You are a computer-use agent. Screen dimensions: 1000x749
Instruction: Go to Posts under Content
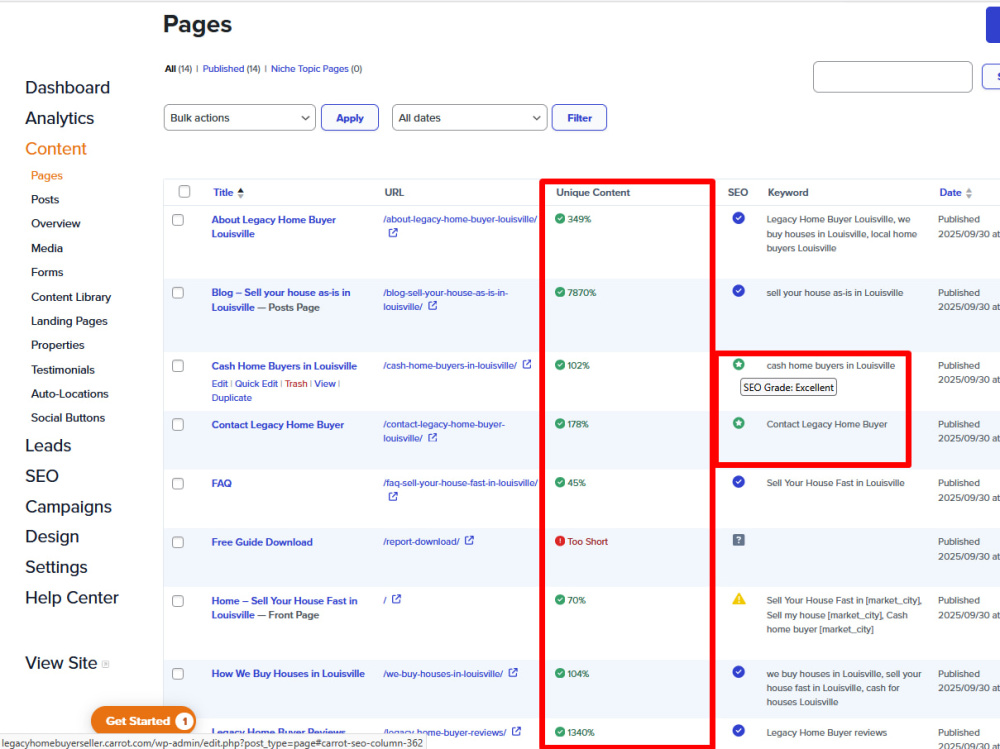tap(45, 200)
